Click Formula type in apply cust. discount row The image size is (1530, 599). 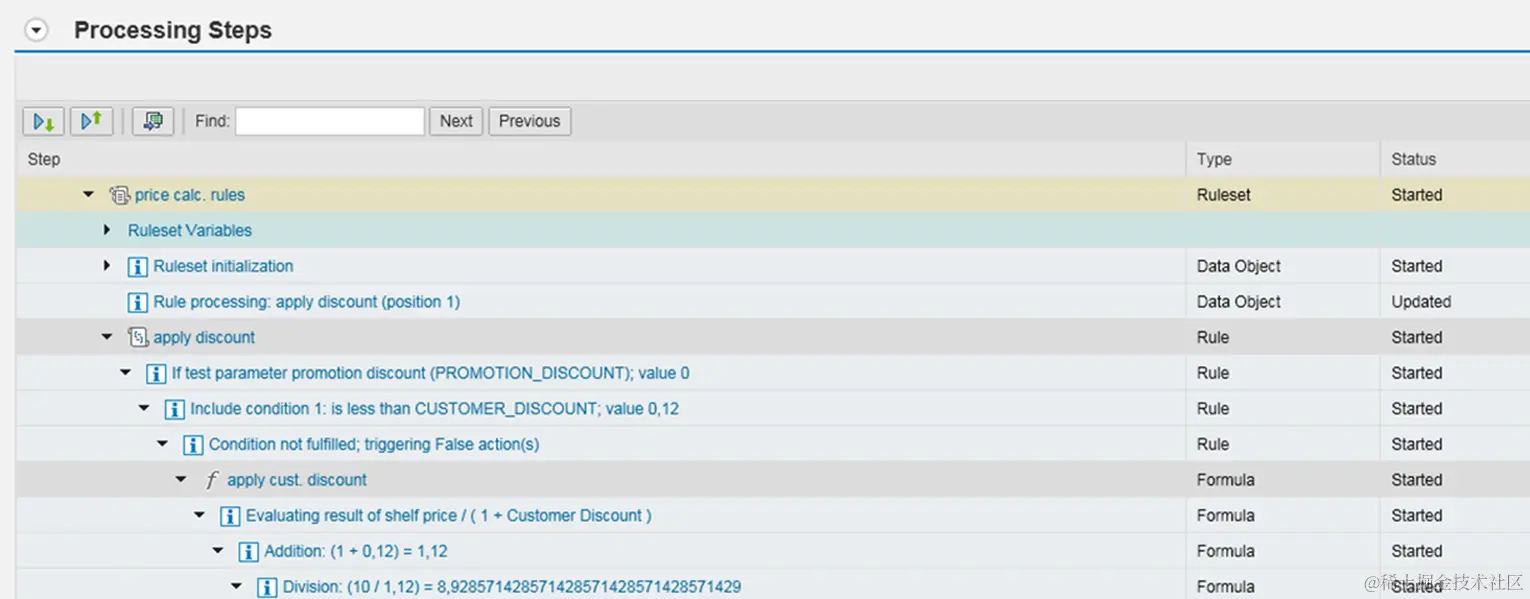pyautogui.click(x=1225, y=480)
